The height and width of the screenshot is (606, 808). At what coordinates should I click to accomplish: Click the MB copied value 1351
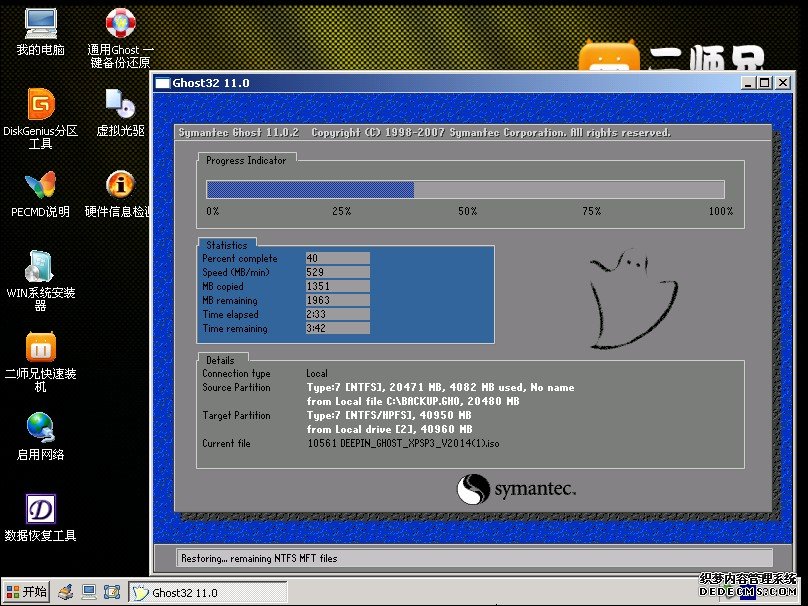click(x=338, y=286)
